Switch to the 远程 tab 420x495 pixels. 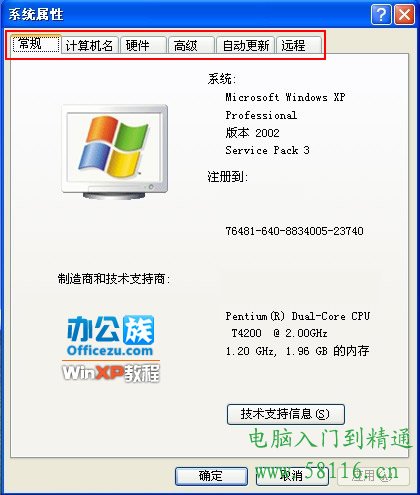299,45
